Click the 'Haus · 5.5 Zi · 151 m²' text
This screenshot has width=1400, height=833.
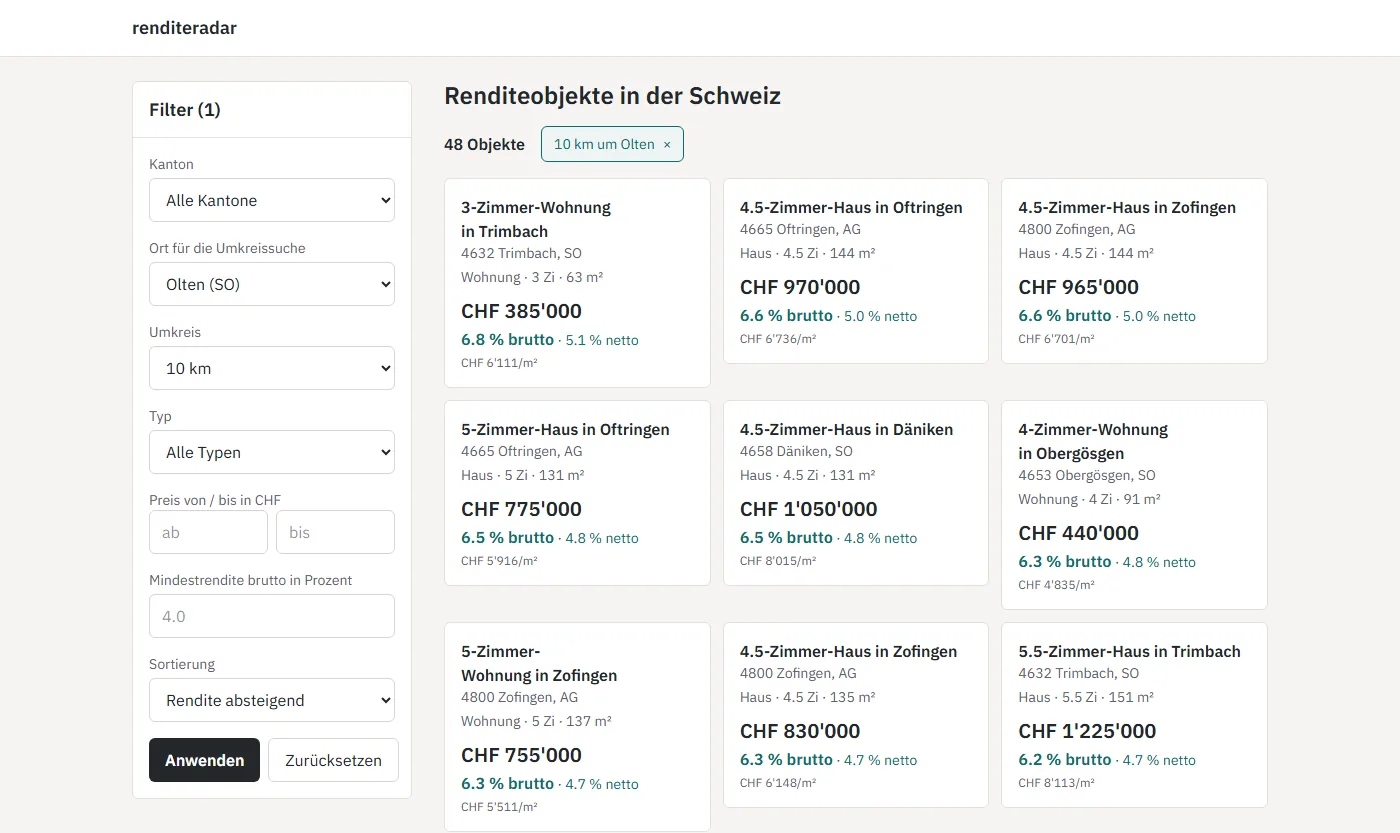coord(1086,697)
